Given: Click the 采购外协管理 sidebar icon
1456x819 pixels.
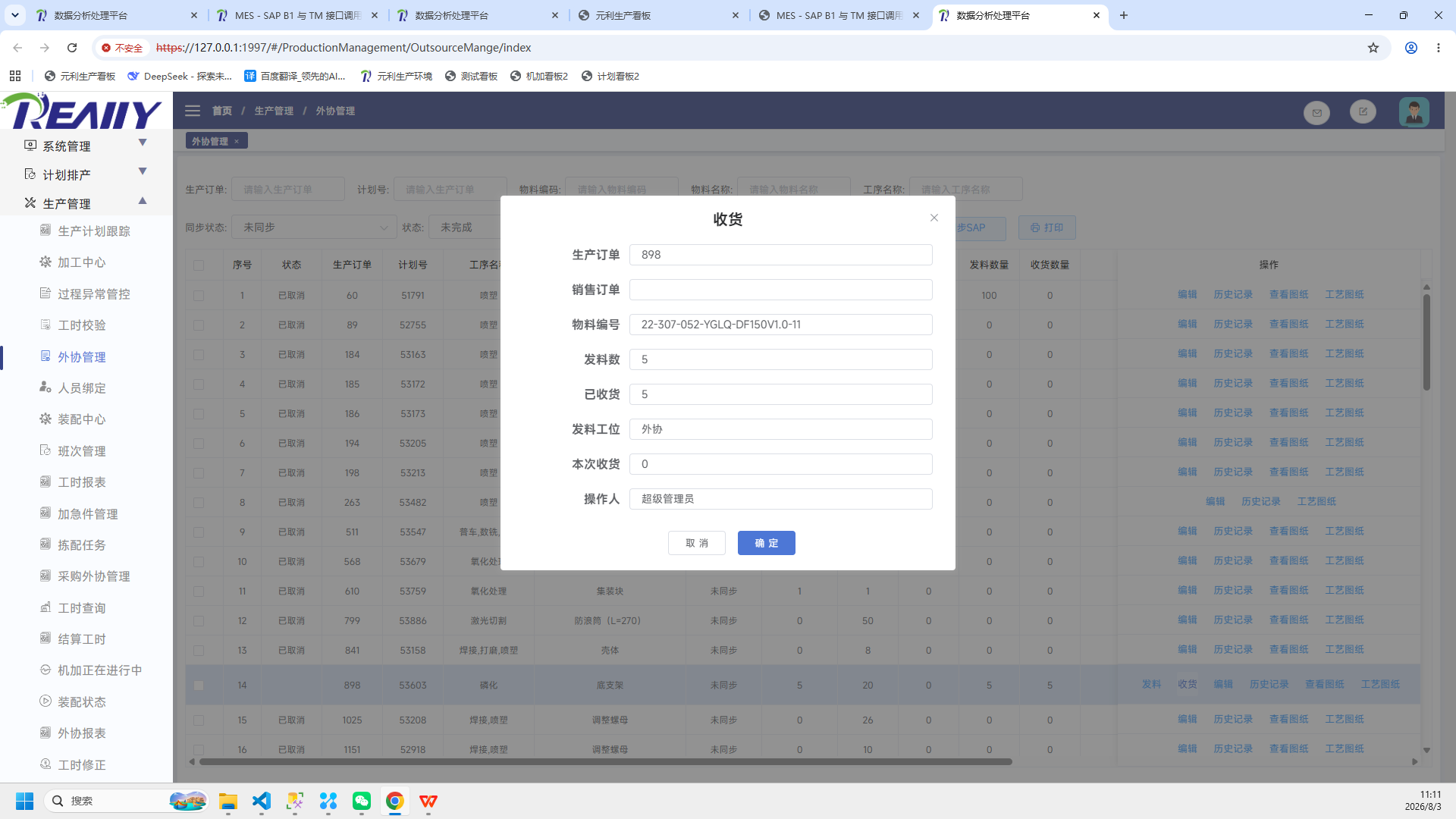Looking at the screenshot, I should point(45,576).
